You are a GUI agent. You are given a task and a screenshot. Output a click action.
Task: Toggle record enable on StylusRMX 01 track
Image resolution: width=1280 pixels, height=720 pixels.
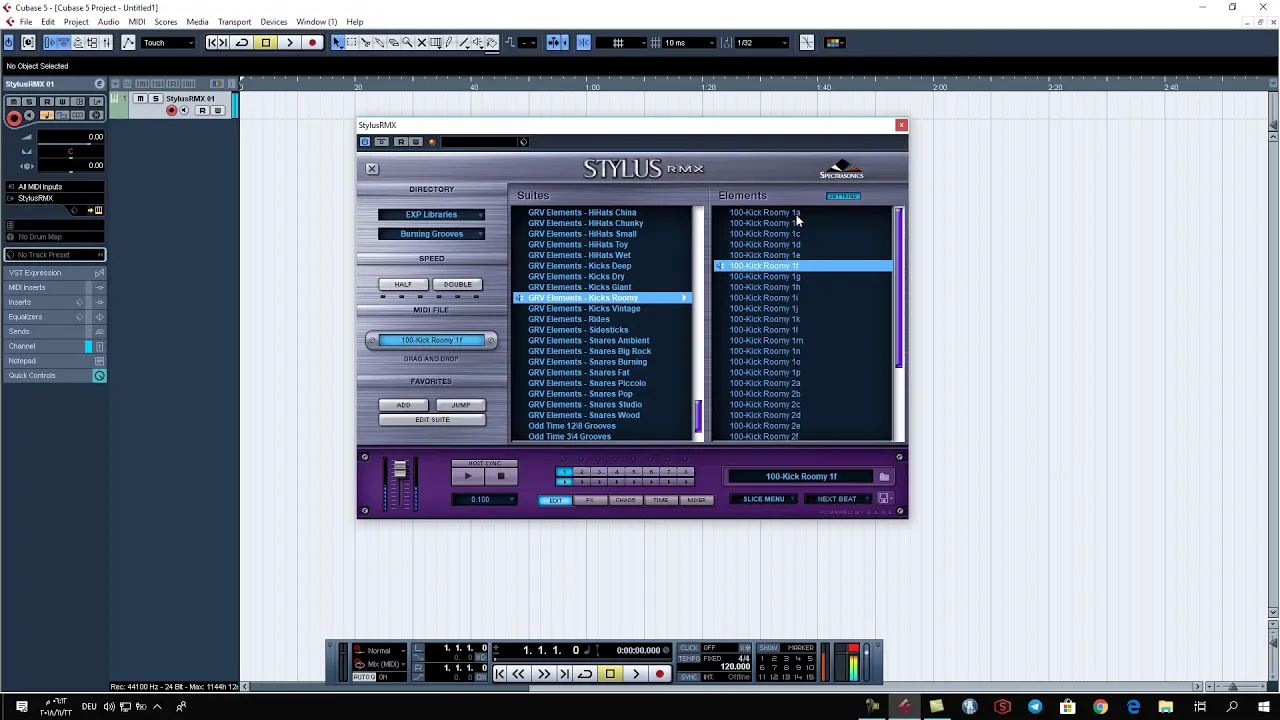tap(171, 110)
